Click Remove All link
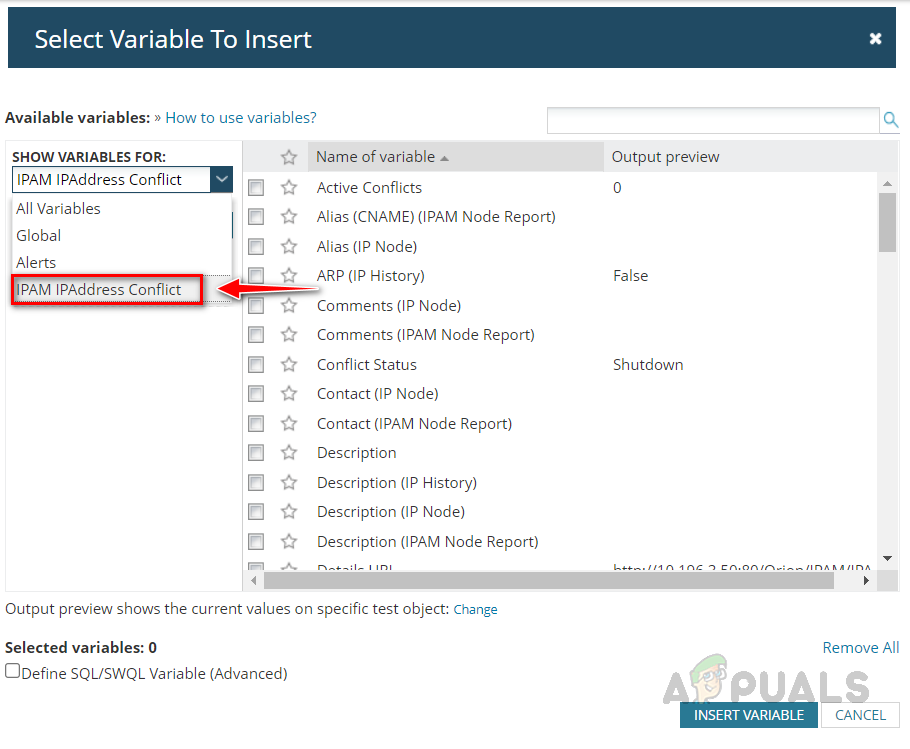Viewport: 910px width, 749px height. click(861, 647)
